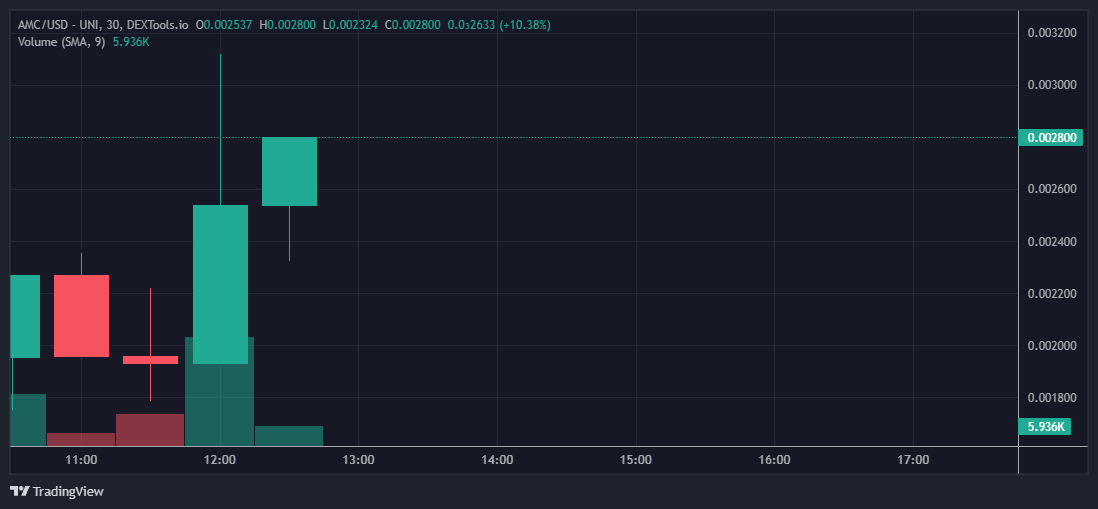1098x509 pixels.
Task: Click the green volume bar at 12:30
Action: point(289,435)
